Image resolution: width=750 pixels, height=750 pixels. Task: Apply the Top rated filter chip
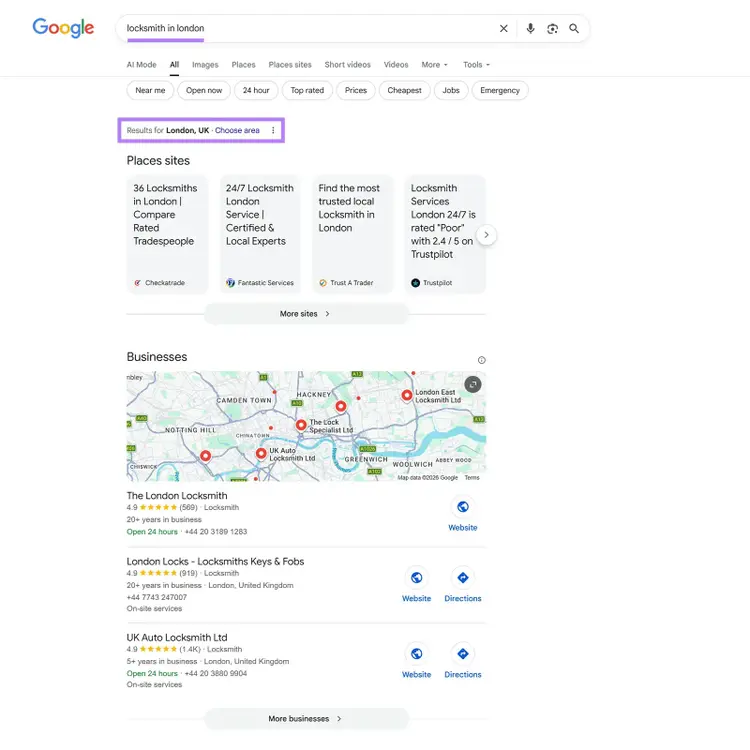pyautogui.click(x=307, y=90)
